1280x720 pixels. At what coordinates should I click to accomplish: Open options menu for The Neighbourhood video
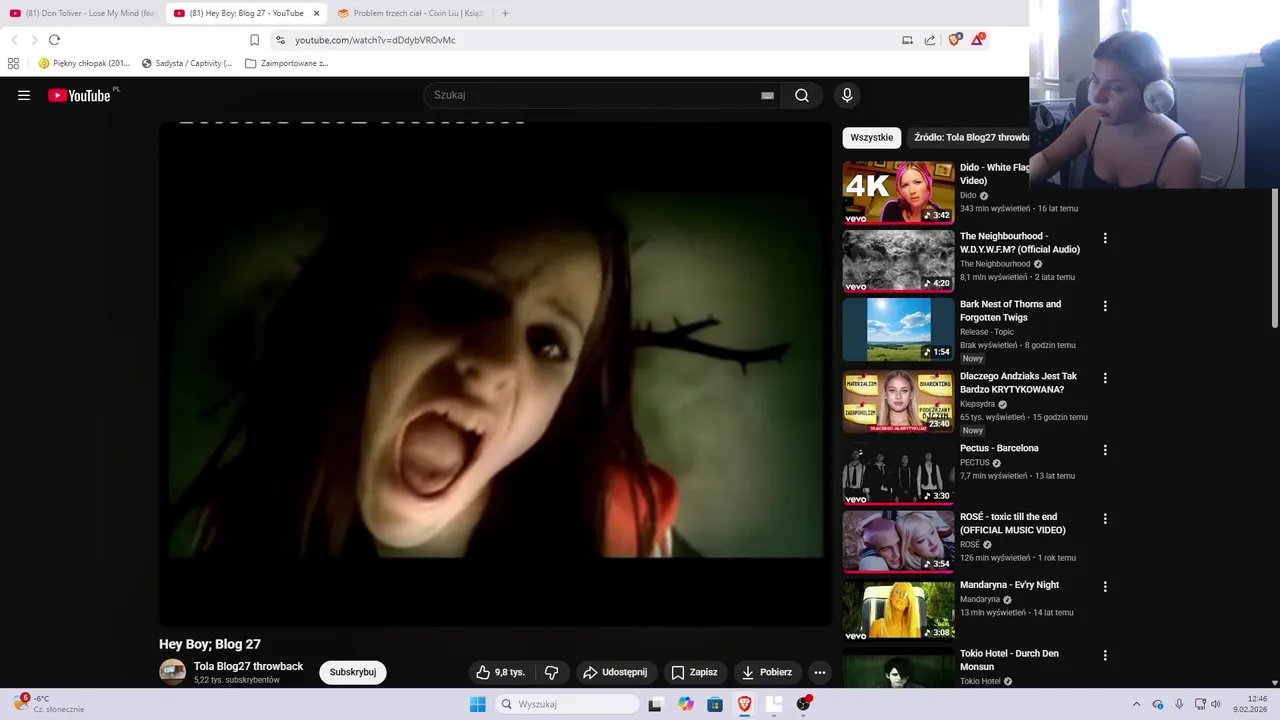pos(1105,238)
